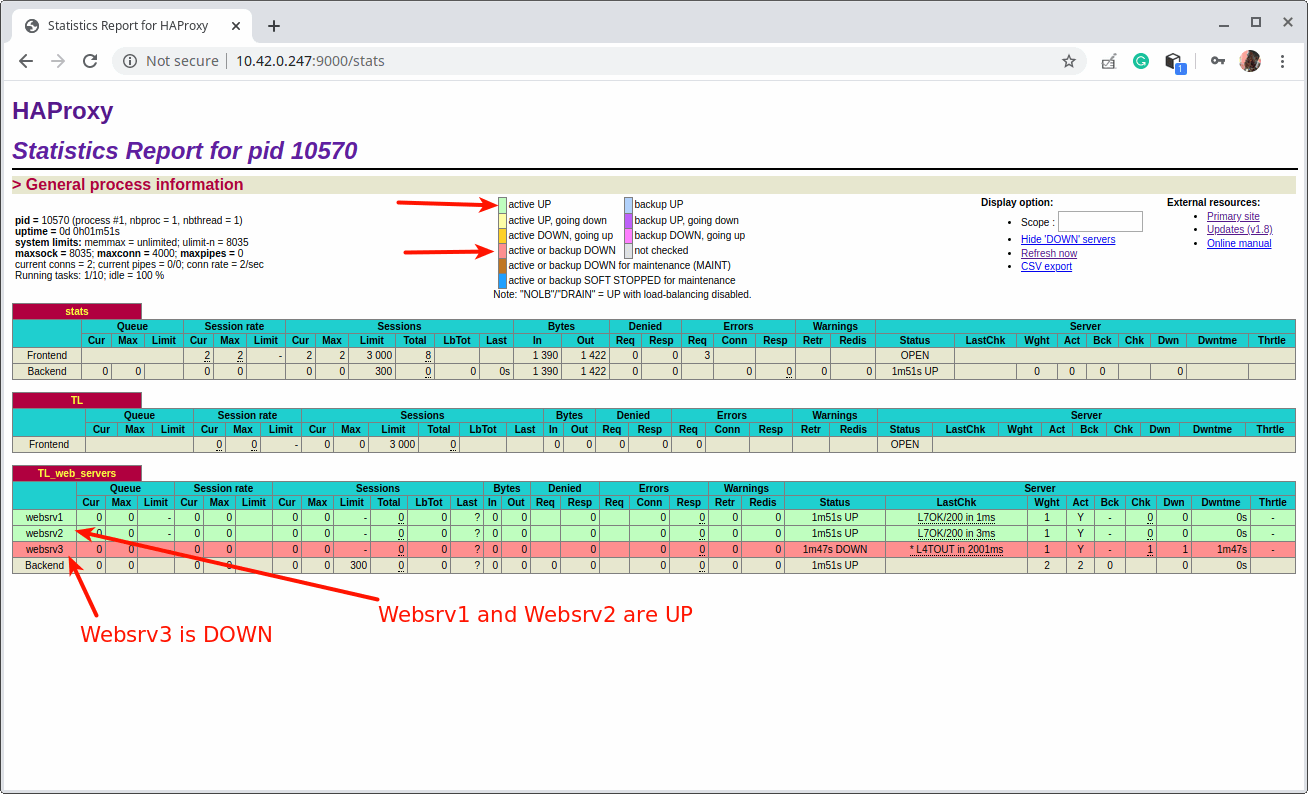Open the user profile avatar

point(1250,61)
